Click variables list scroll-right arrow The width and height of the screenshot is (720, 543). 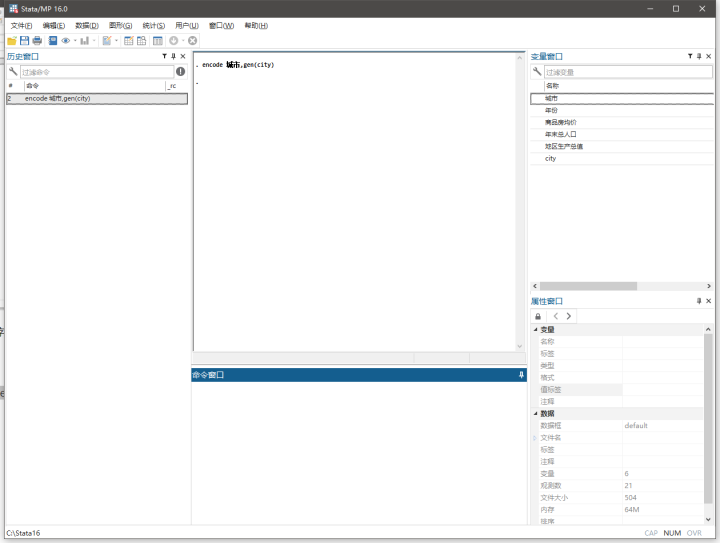click(x=709, y=286)
